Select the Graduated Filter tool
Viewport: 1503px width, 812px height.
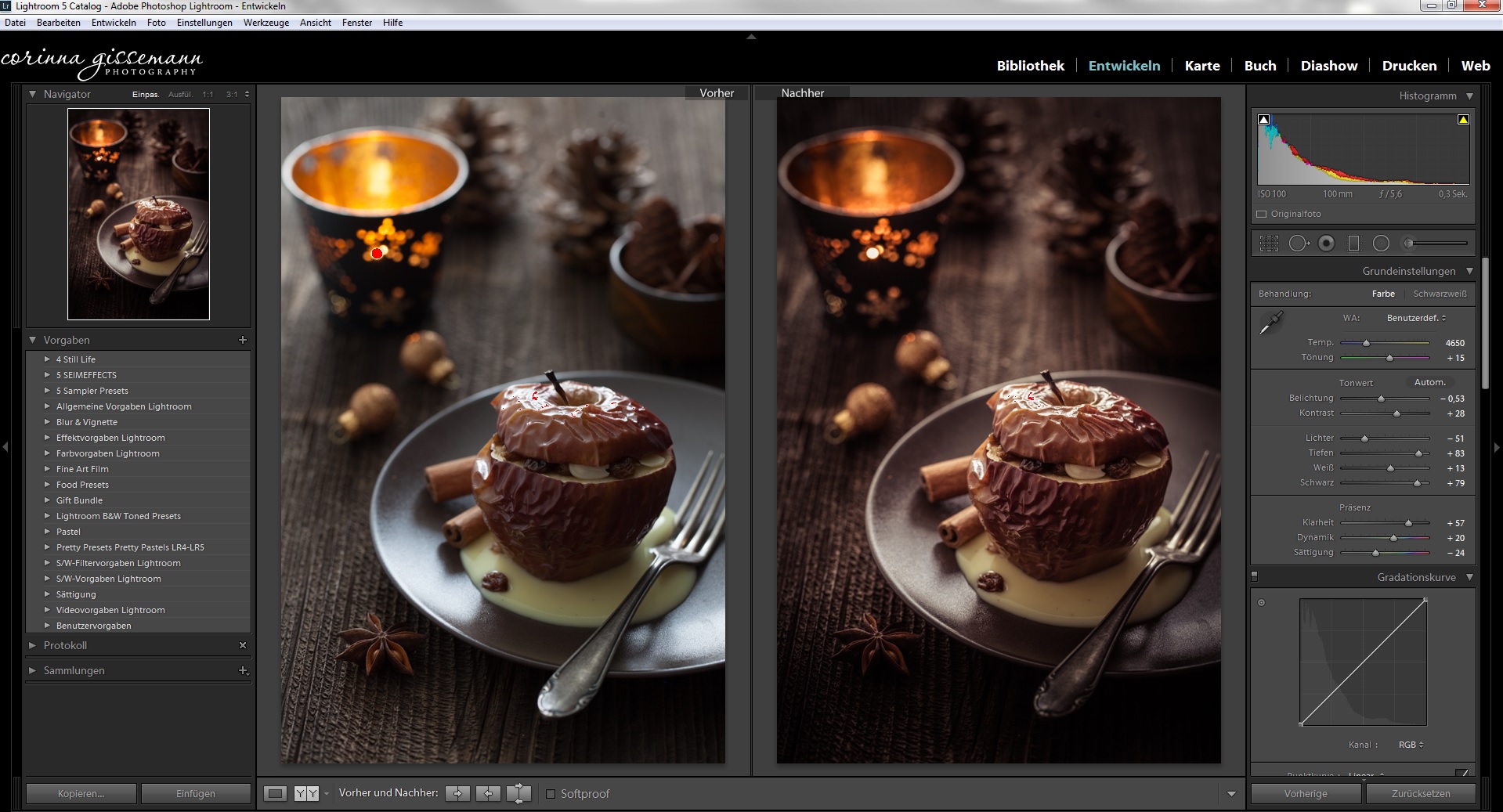(x=1353, y=244)
